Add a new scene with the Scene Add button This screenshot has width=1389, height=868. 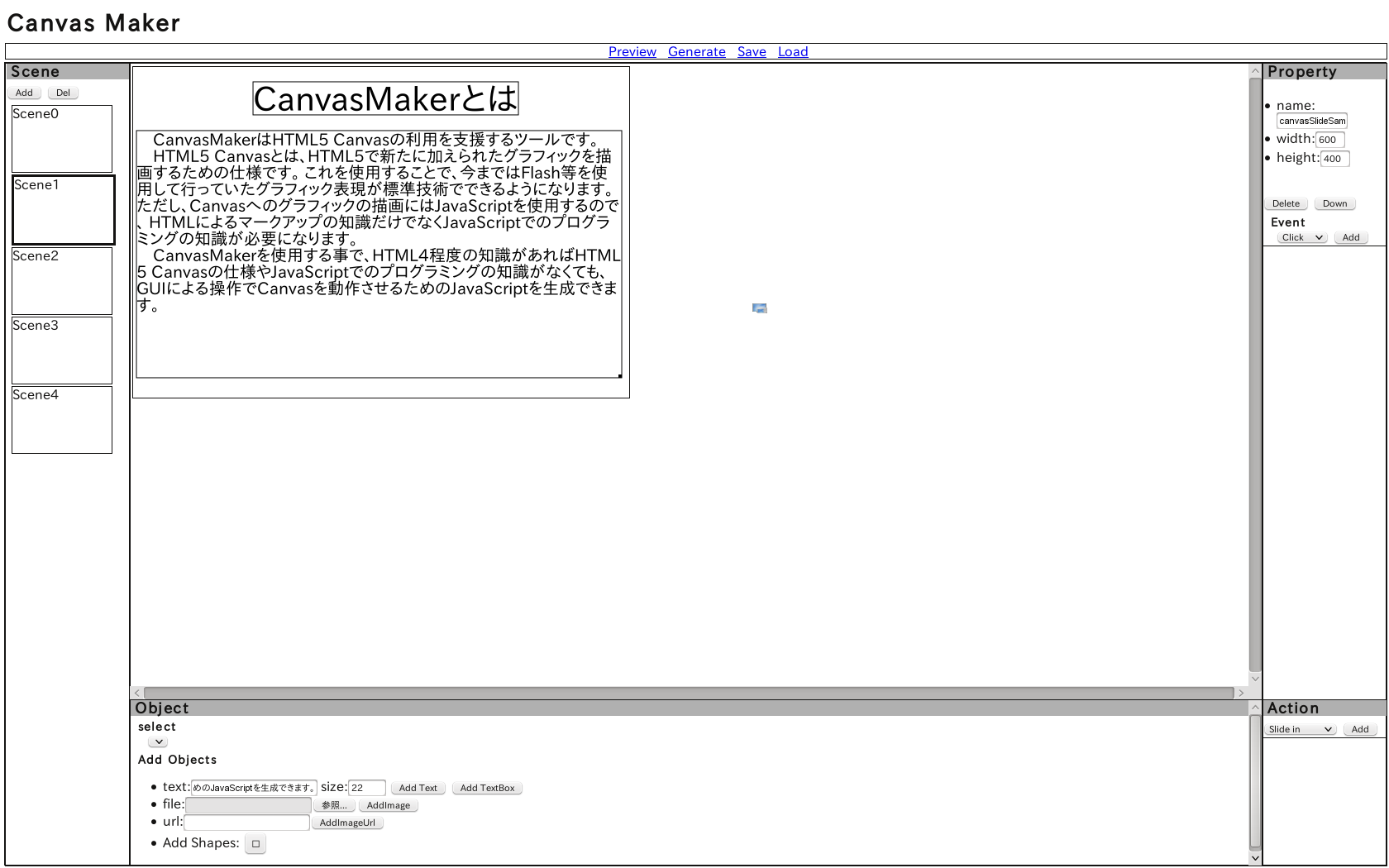tap(25, 93)
